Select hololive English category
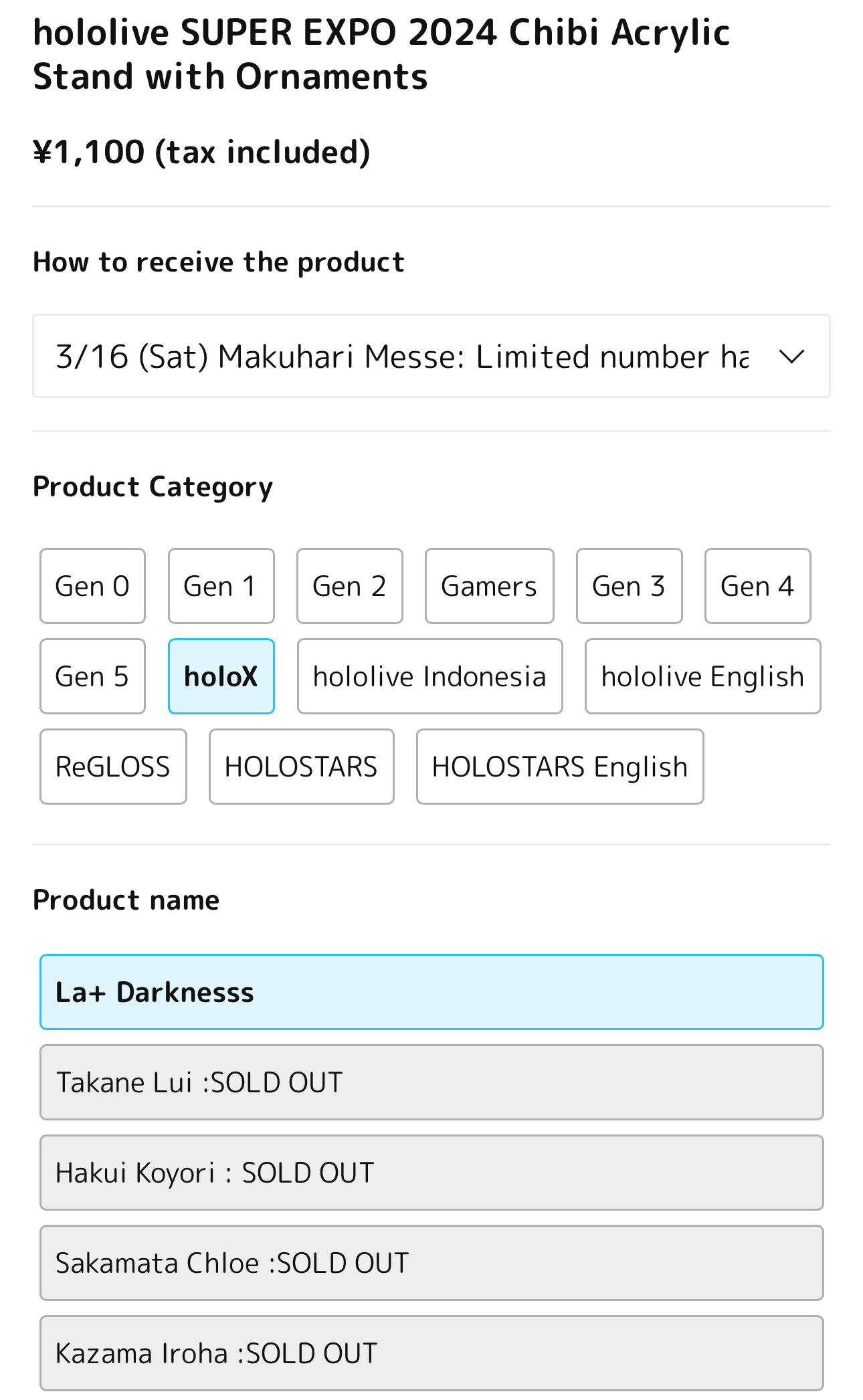The width and height of the screenshot is (863, 1400). [702, 676]
